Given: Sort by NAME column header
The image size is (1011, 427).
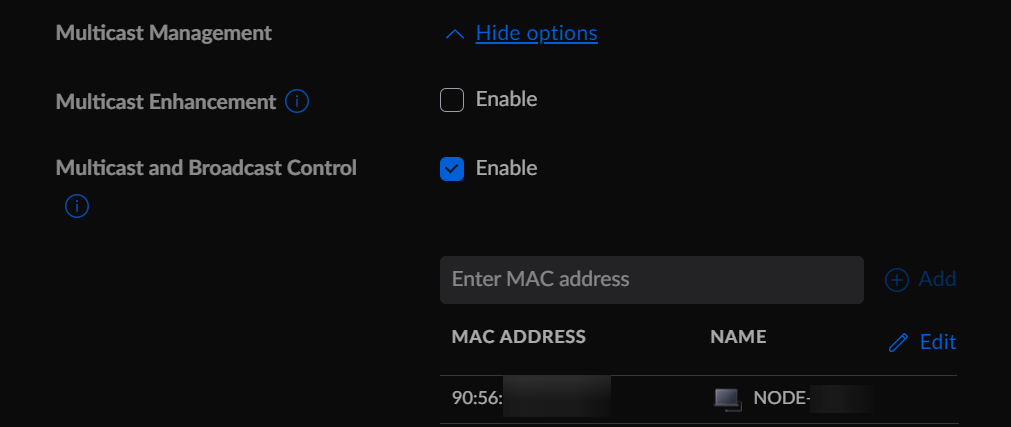Looking at the screenshot, I should coord(738,337).
